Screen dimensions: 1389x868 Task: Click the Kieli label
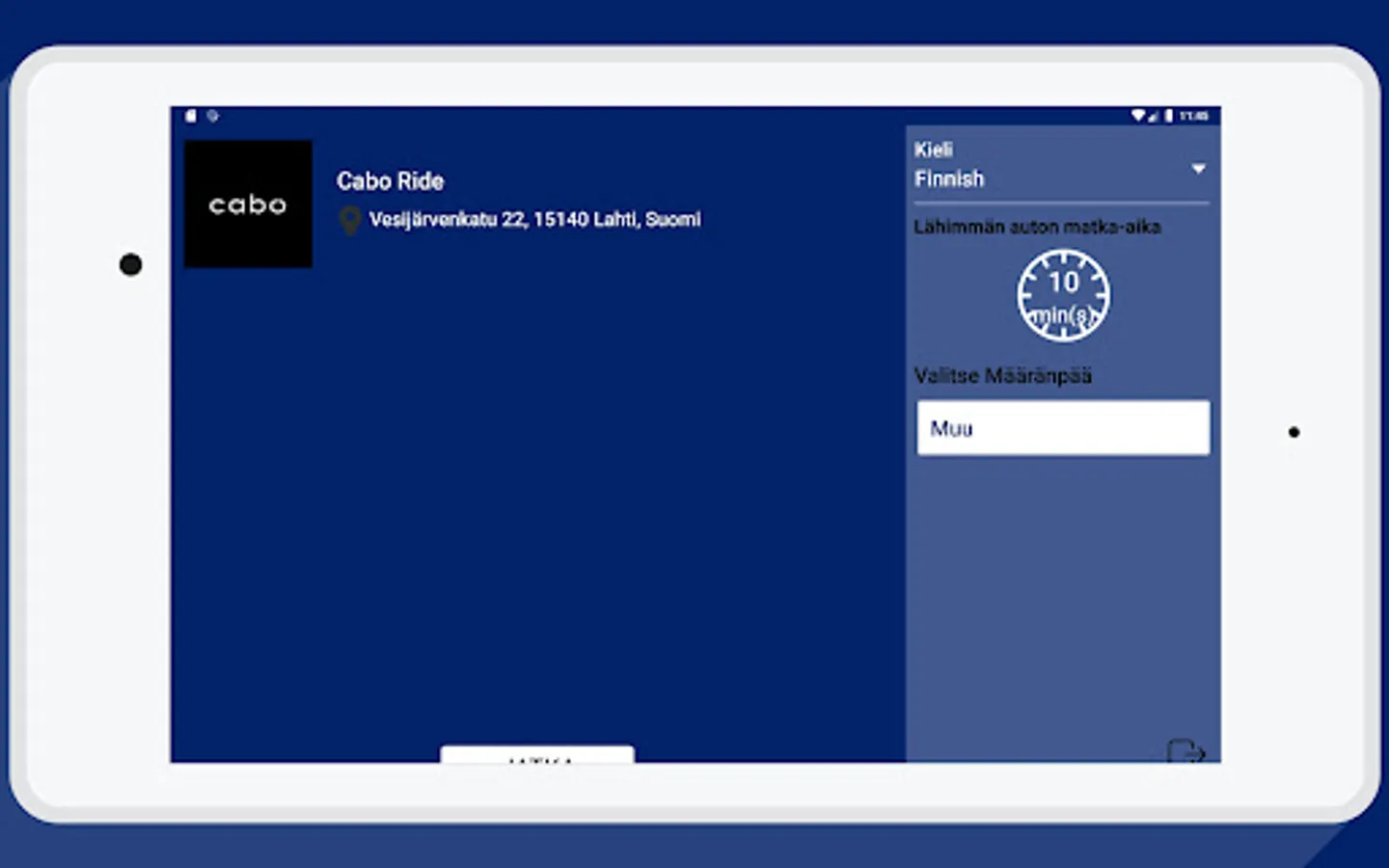click(x=934, y=149)
